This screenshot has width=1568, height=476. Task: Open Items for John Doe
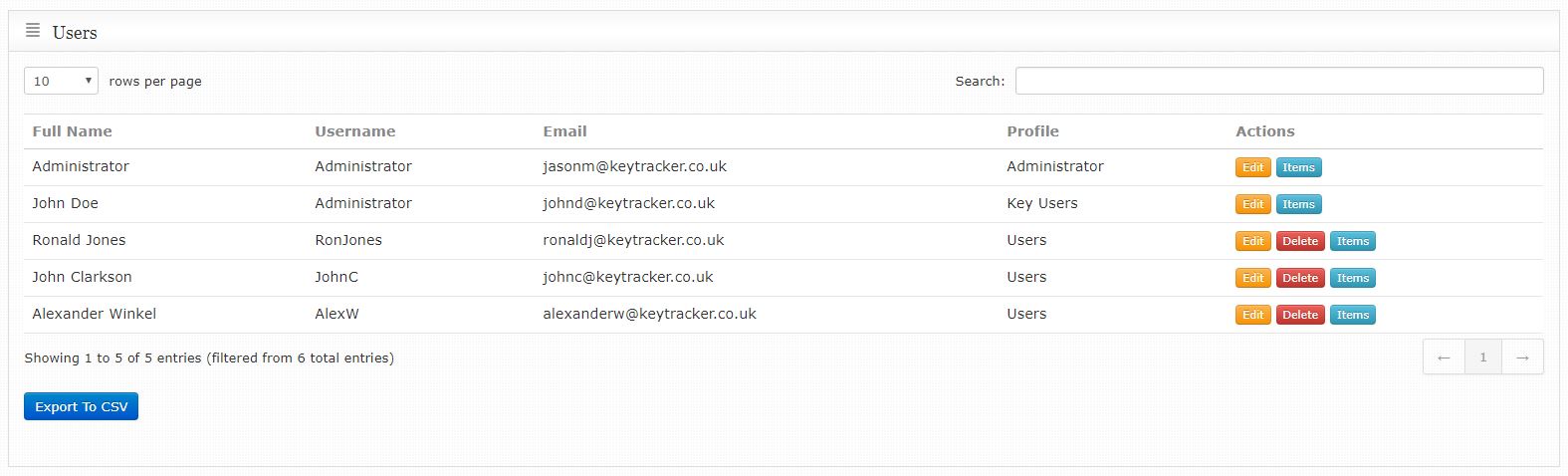(1298, 204)
